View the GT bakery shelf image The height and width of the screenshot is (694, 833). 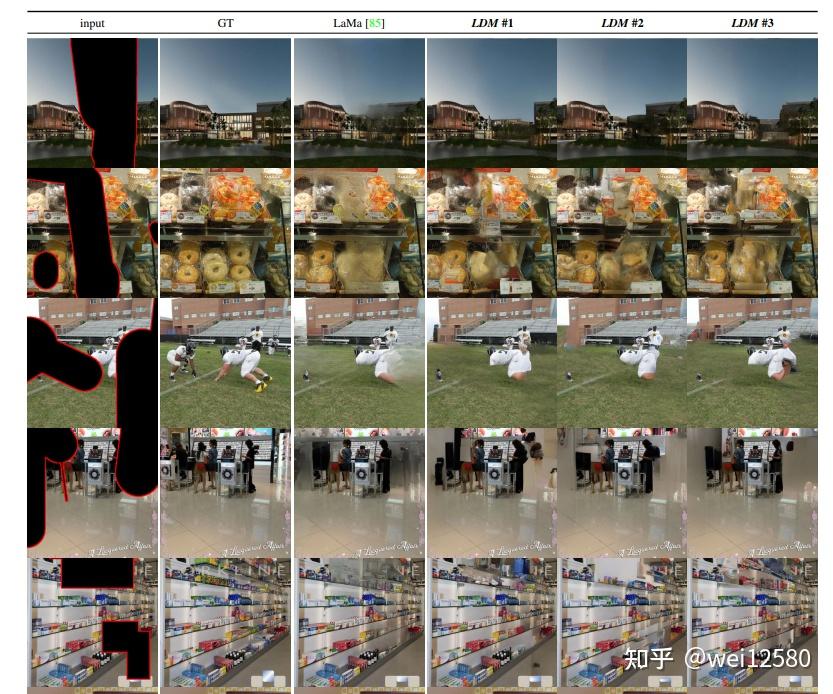[223, 231]
